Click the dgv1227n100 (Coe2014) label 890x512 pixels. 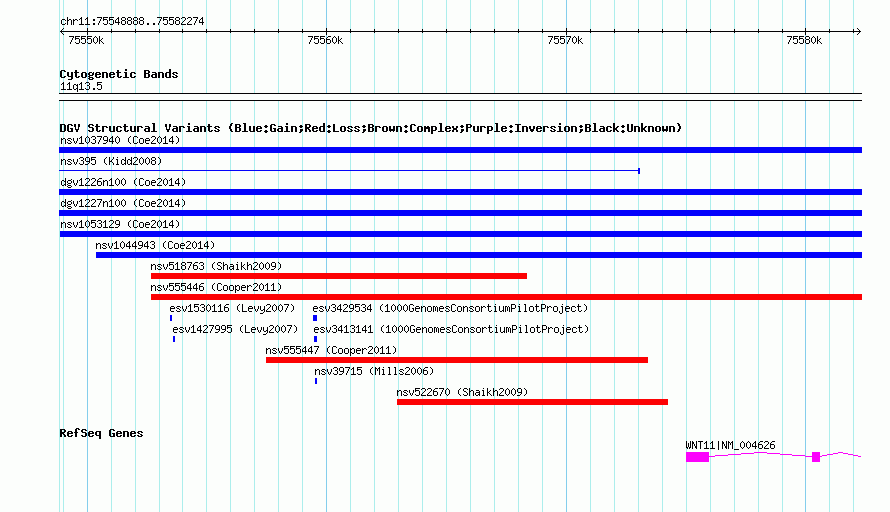[123, 203]
